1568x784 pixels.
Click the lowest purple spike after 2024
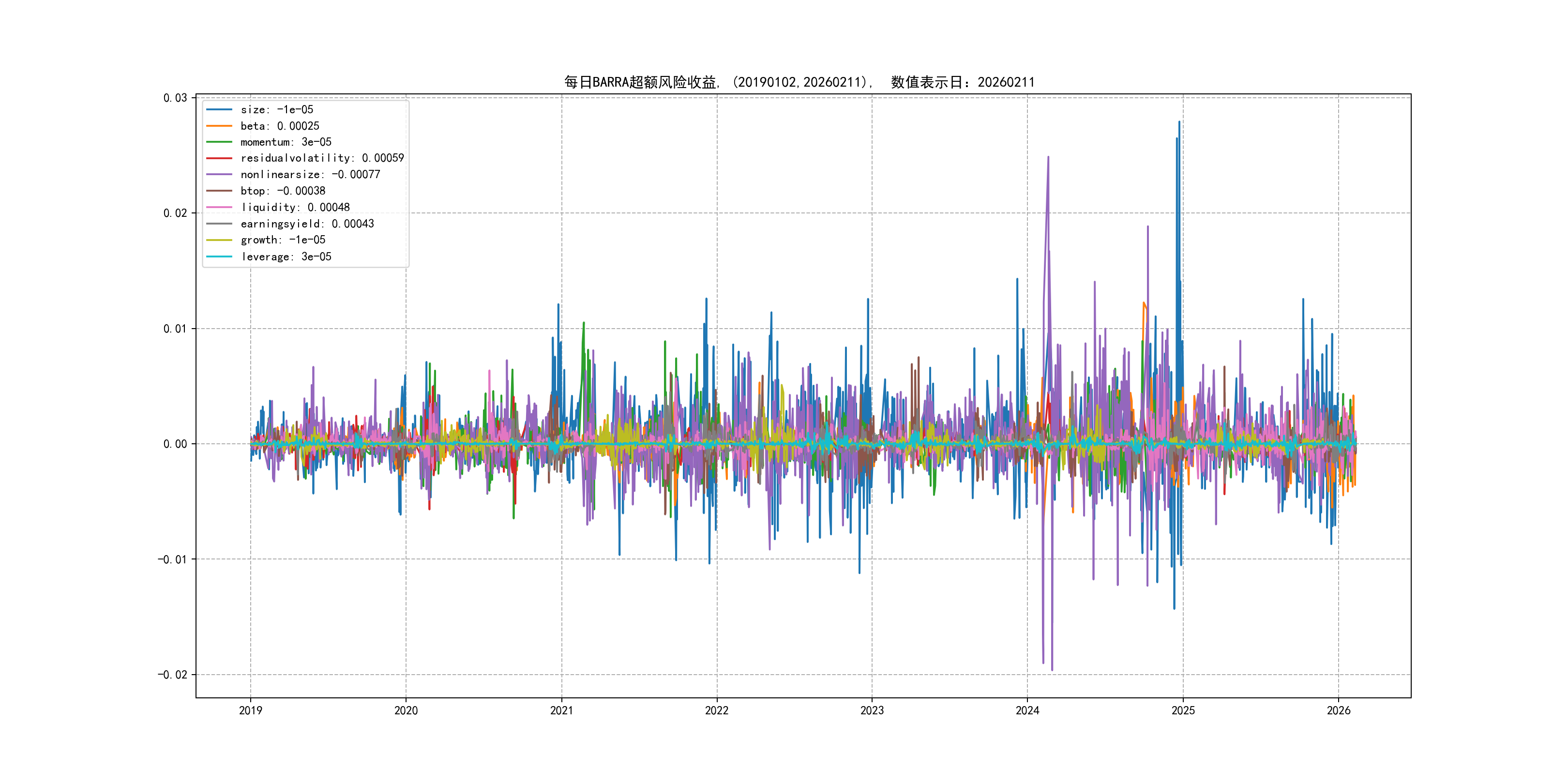pos(1052,668)
